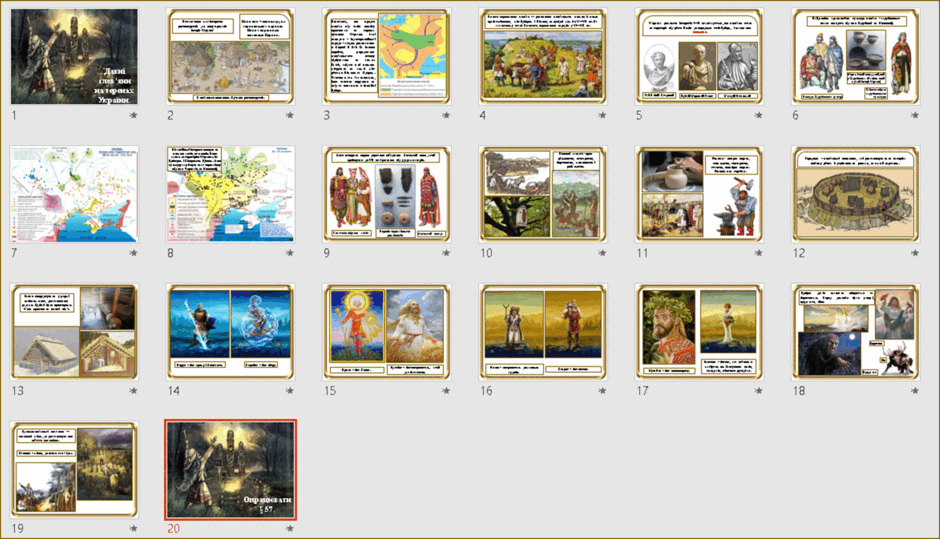Select slide 19 thumbnail with pagan sanctuary pictures

pyautogui.click(x=74, y=469)
